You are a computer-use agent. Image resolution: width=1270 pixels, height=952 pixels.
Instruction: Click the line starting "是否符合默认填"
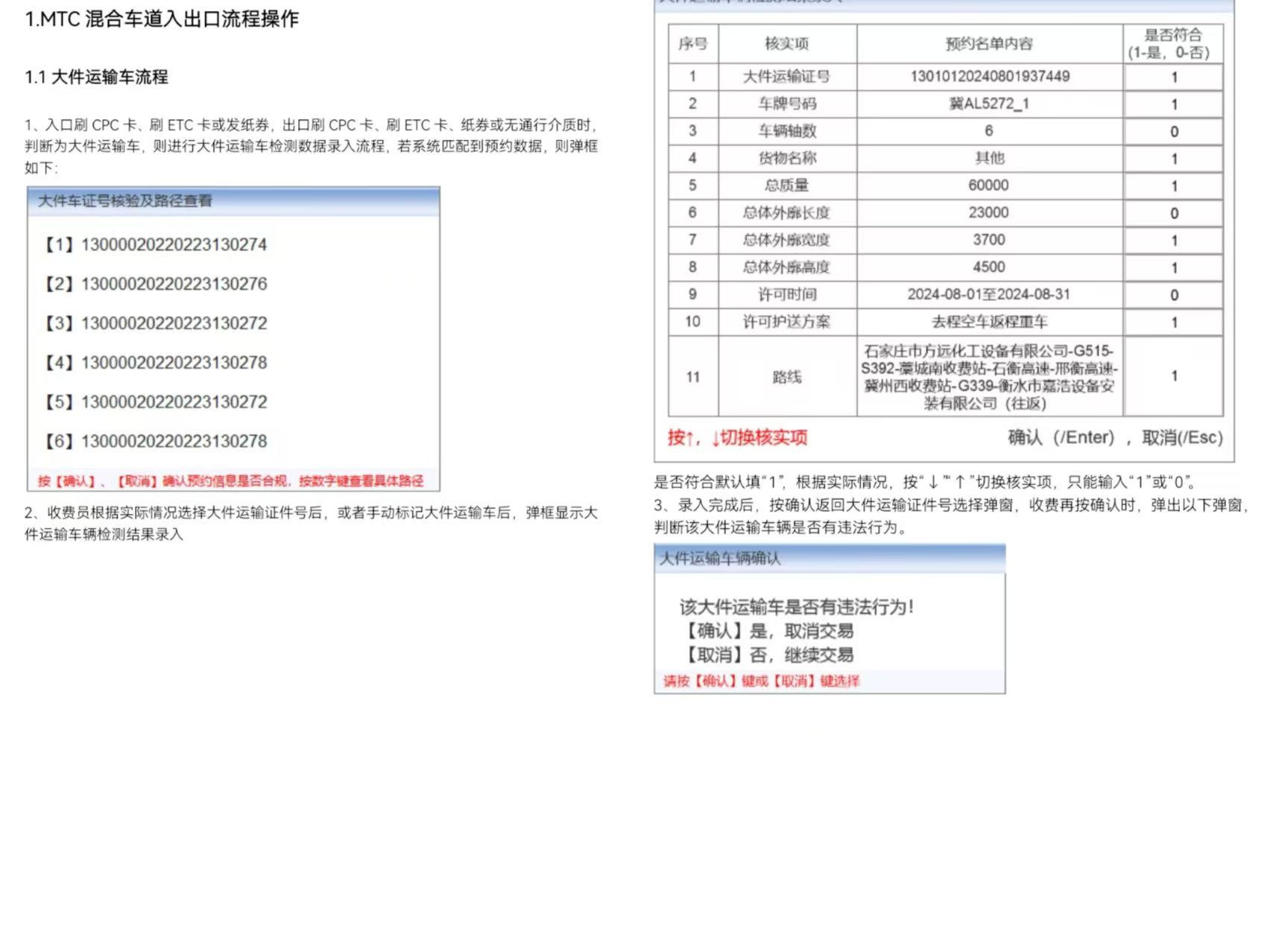(x=925, y=482)
